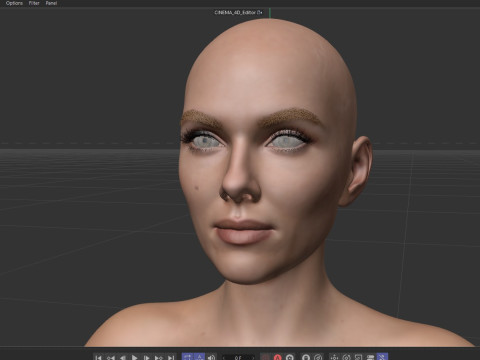
Task: Toggle point level animation recording
Action: 382,357
